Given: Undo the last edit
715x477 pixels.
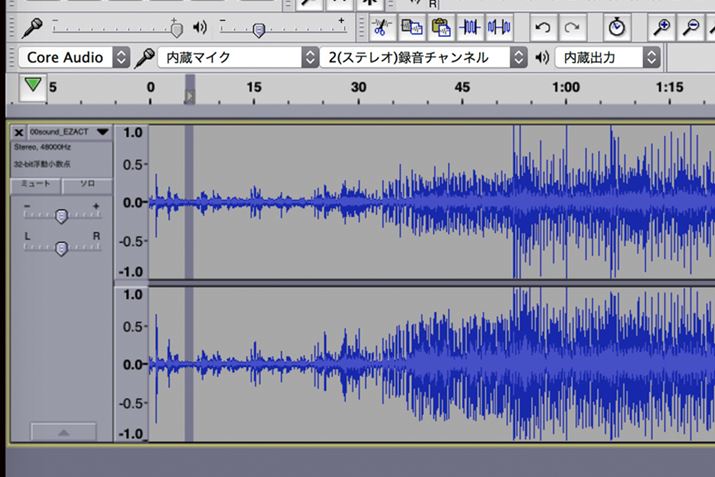Looking at the screenshot, I should pyautogui.click(x=542, y=26).
